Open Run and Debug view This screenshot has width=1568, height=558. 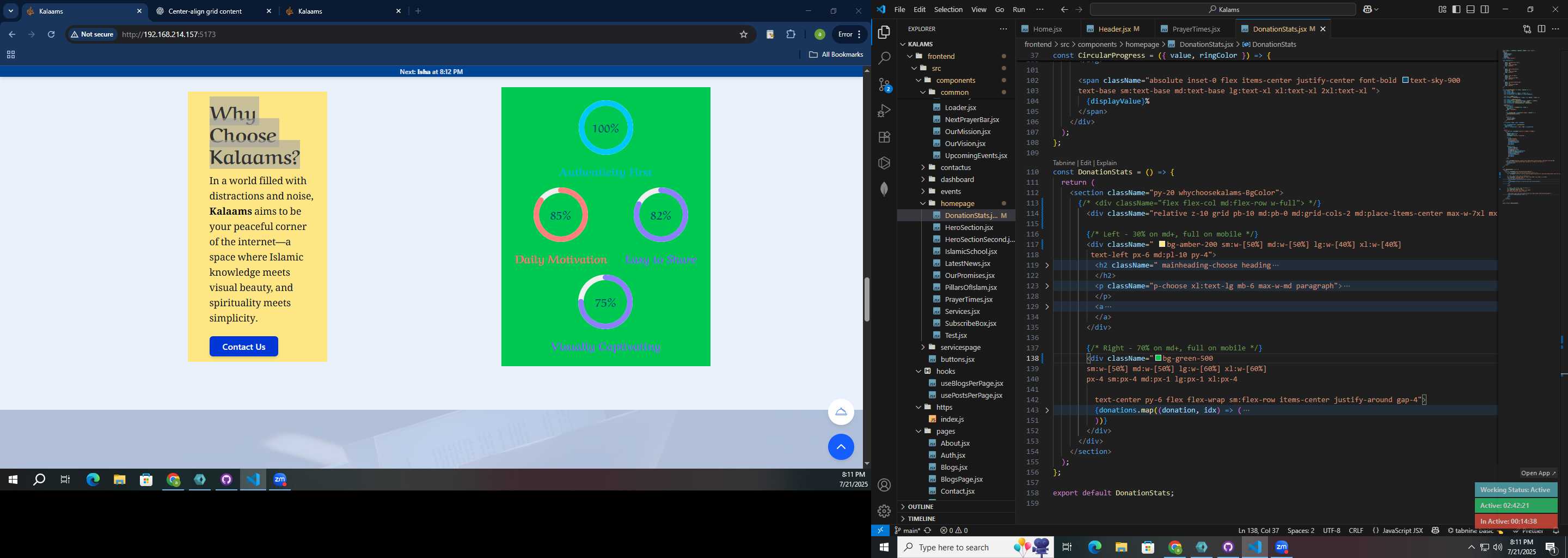[884, 111]
